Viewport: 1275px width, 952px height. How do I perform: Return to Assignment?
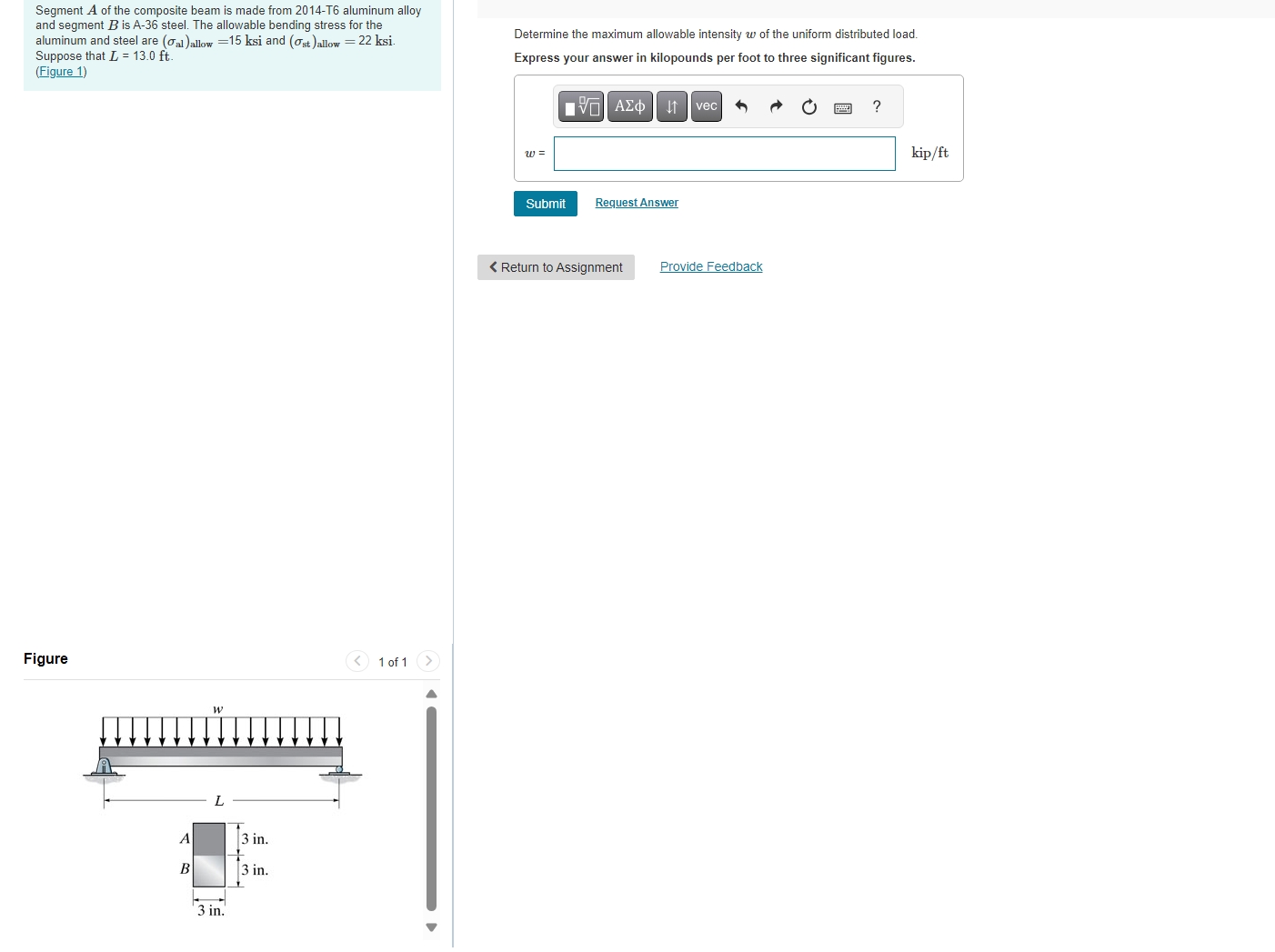(556, 266)
